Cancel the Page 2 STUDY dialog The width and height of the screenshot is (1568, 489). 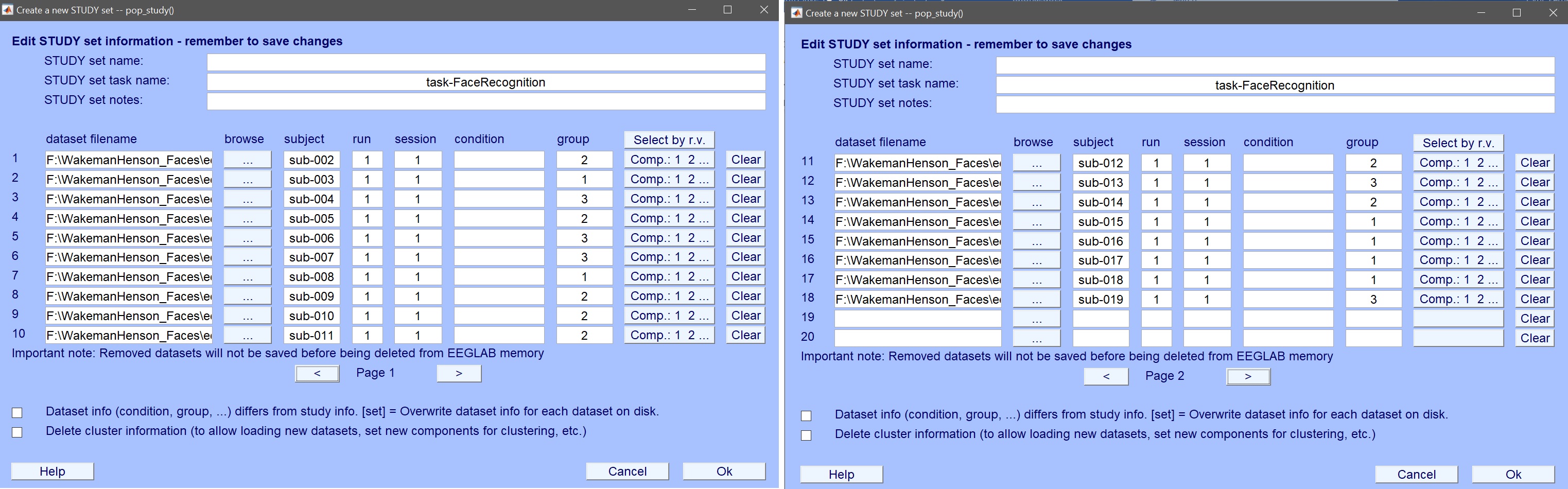(1417, 475)
